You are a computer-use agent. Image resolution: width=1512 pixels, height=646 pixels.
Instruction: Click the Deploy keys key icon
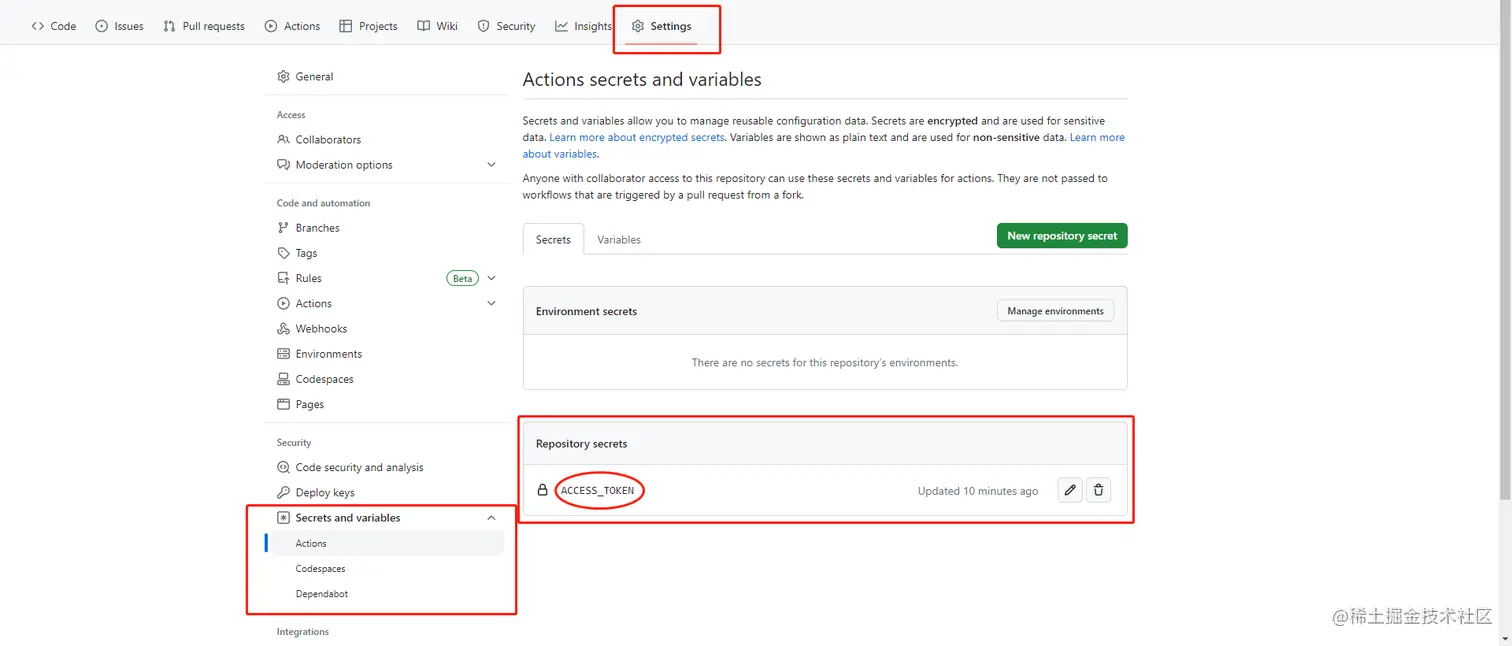tap(283, 492)
